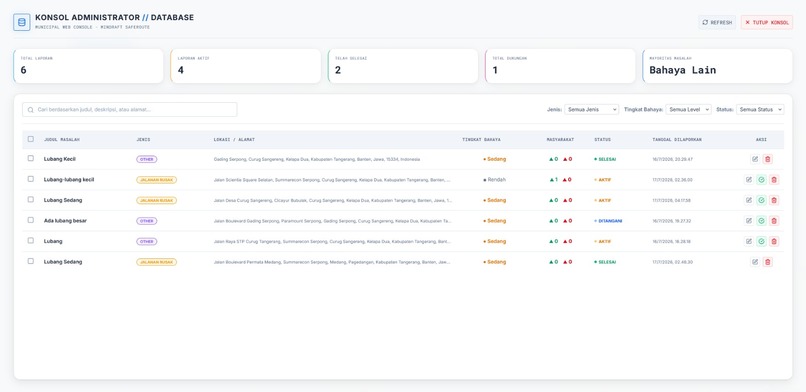Click the Tingkat Bahaya column header
This screenshot has height=392, width=806.
point(482,140)
